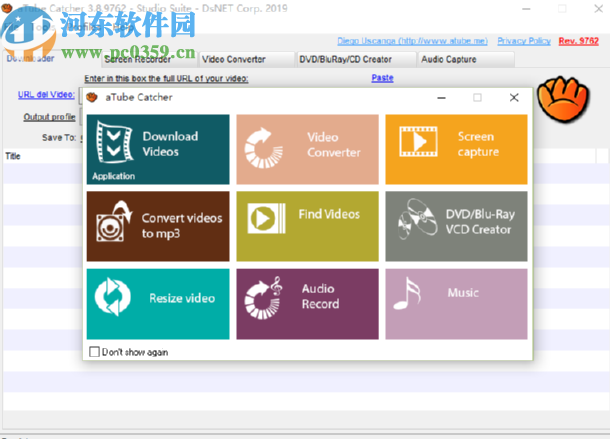This screenshot has height=439, width=610.
Task: Launch the Music tile text
Action: (x=463, y=293)
